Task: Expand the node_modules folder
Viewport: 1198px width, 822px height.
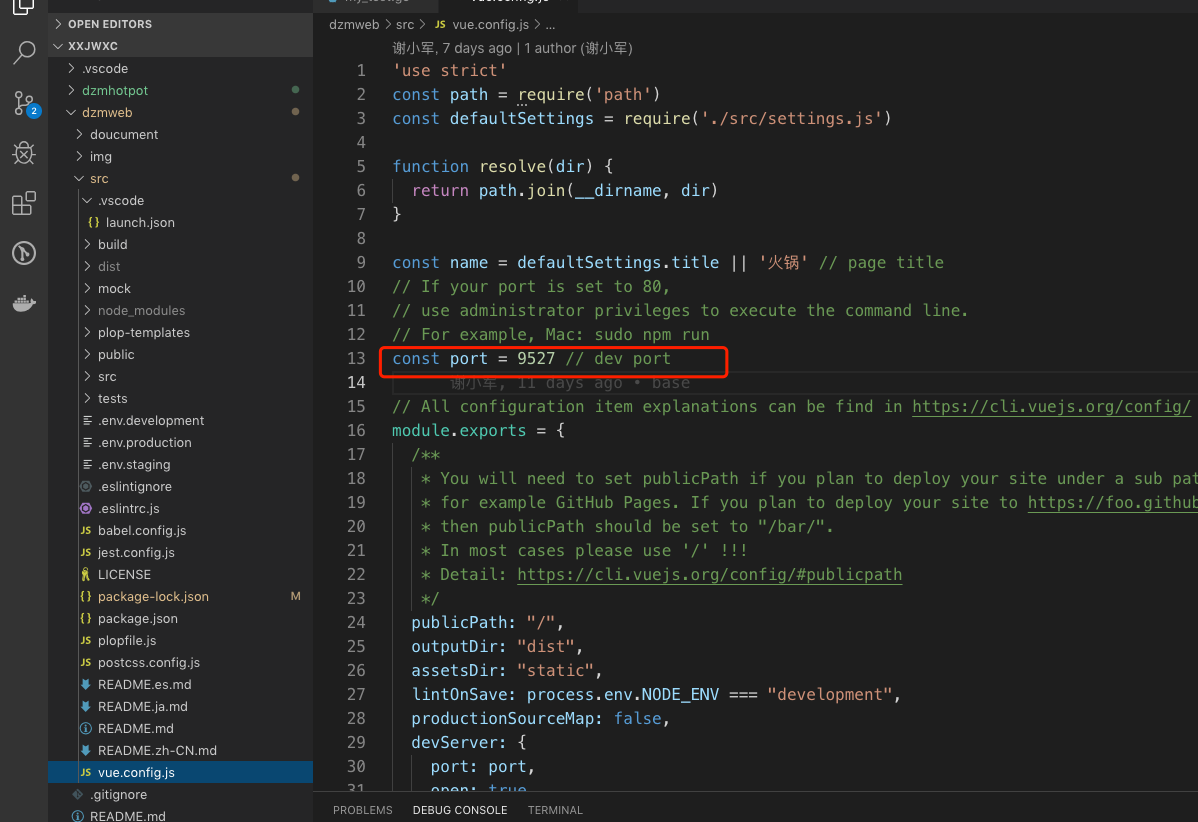Action: [x=180, y=310]
